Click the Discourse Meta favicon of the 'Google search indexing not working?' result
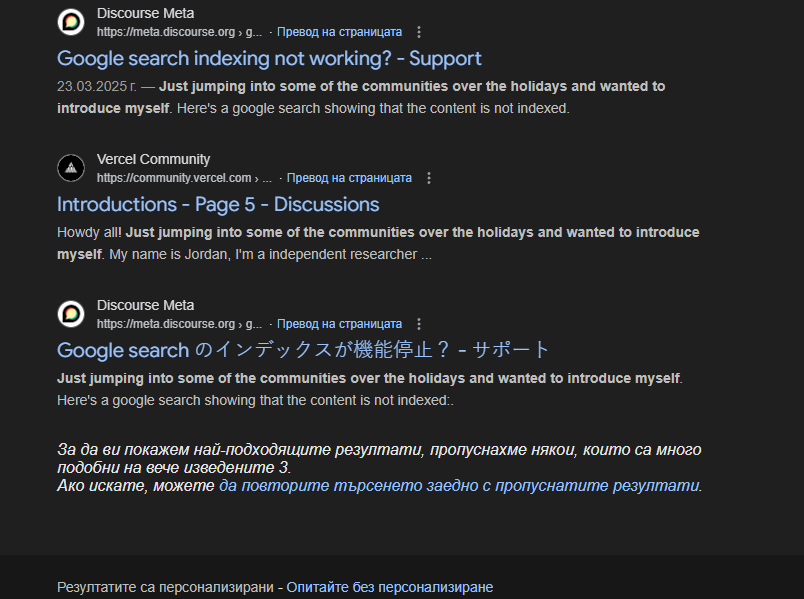804x599 pixels. click(x=71, y=22)
